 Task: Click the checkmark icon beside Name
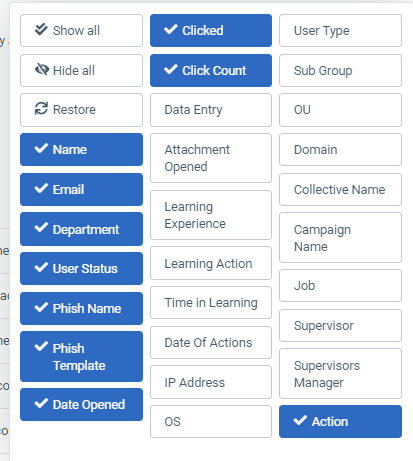pyautogui.click(x=41, y=148)
